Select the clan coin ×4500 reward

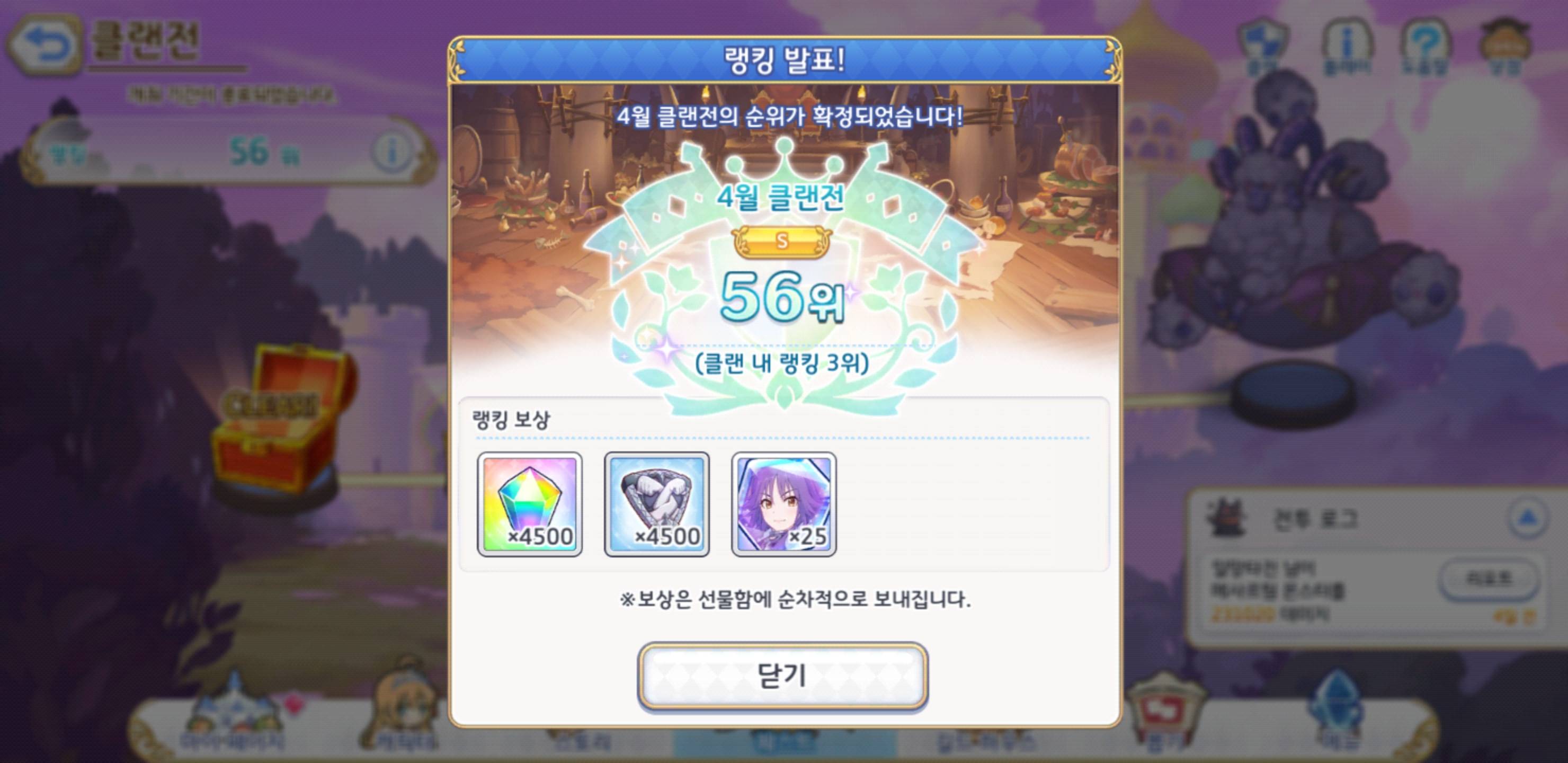(657, 504)
